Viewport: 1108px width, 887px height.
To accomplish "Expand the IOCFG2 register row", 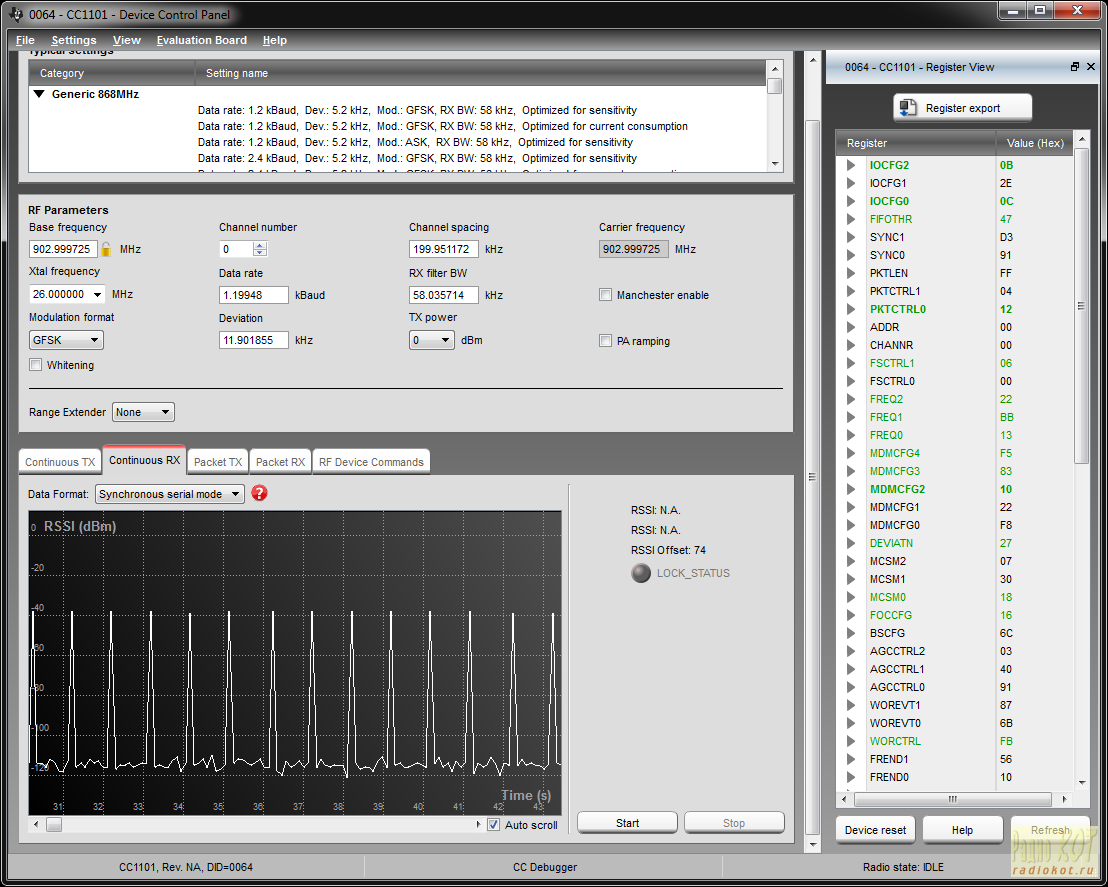I will click(x=851, y=165).
